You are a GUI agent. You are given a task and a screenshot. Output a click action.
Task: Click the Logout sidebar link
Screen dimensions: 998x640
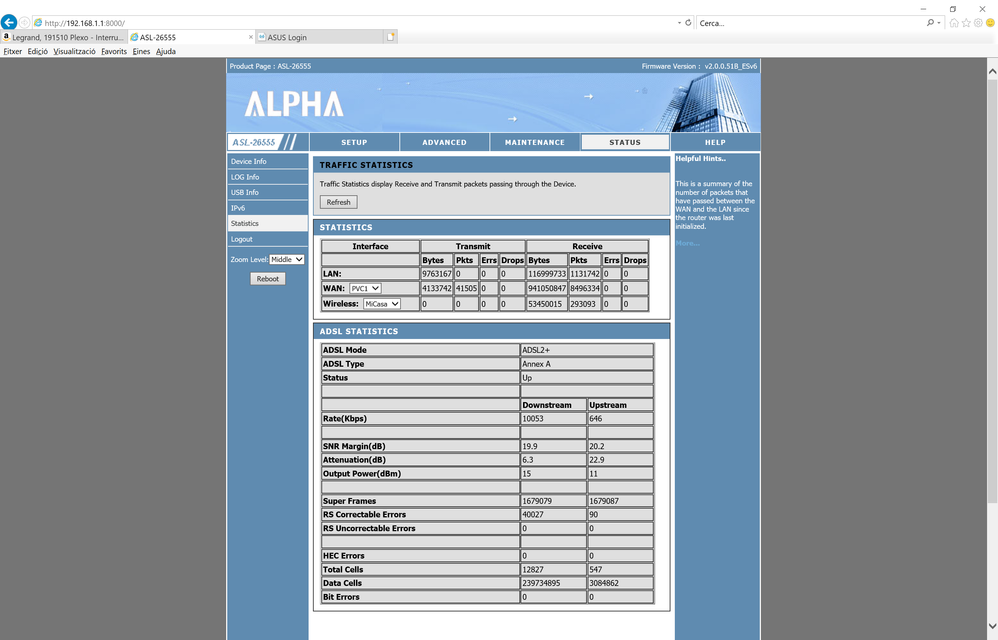click(242, 239)
